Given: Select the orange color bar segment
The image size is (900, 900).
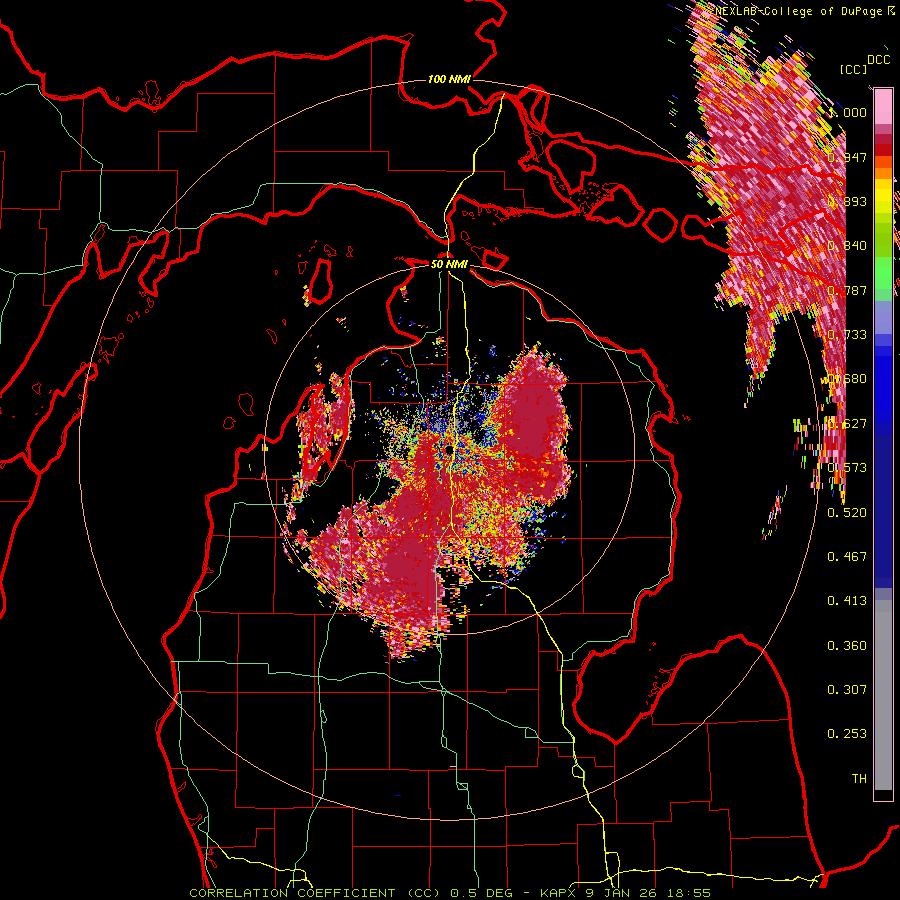Looking at the screenshot, I should 883,173.
